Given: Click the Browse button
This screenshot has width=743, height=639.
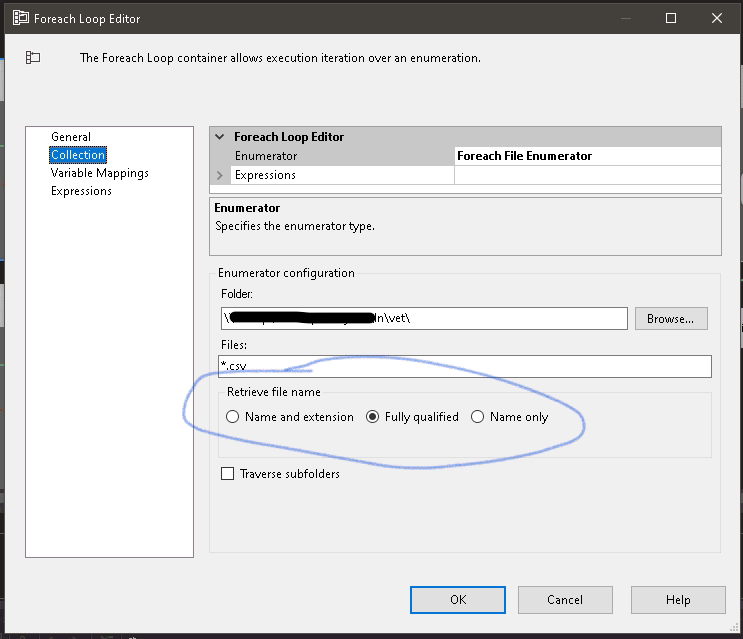Looking at the screenshot, I should [x=671, y=319].
